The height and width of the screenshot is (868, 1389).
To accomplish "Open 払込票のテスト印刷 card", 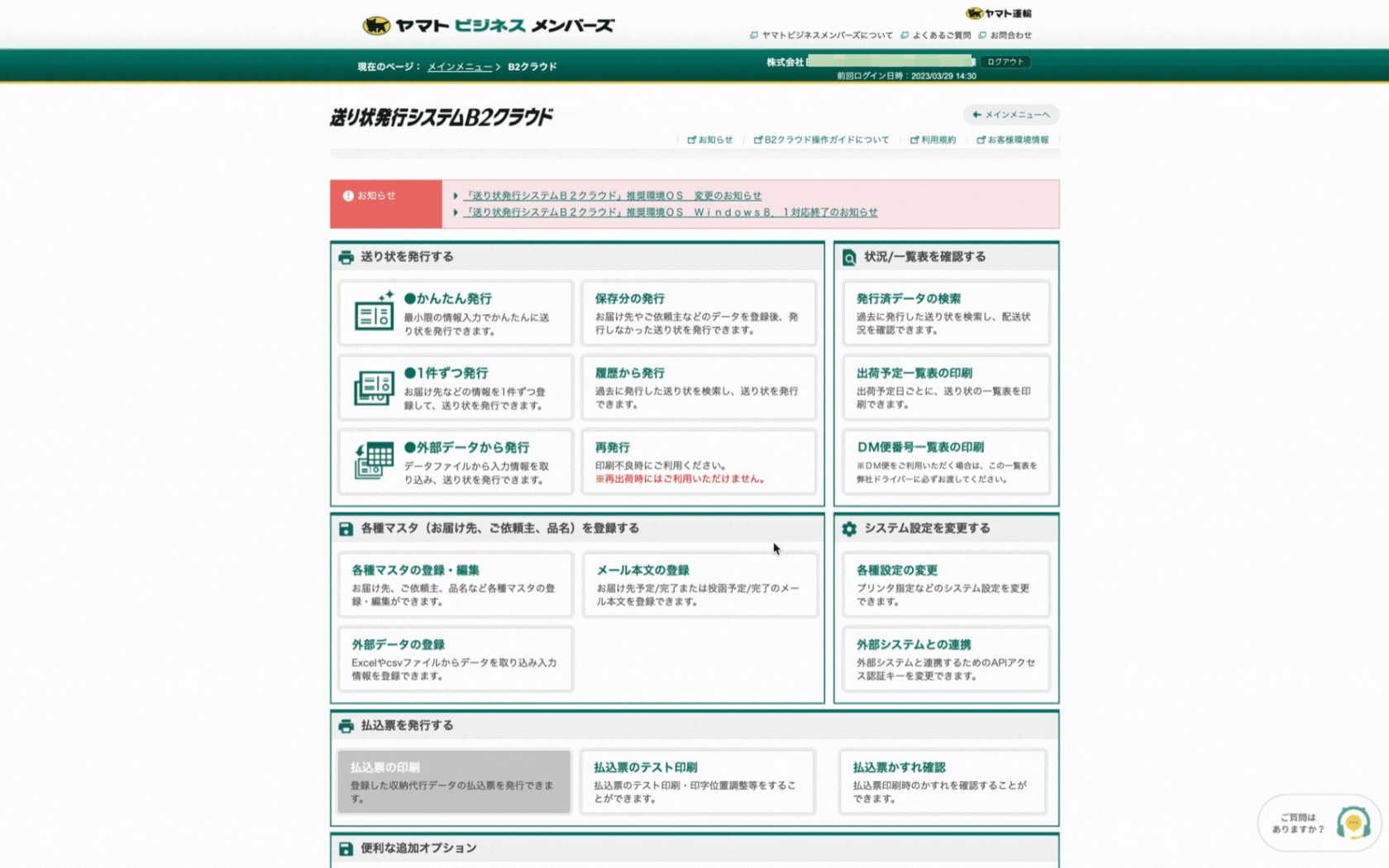I will (x=697, y=781).
